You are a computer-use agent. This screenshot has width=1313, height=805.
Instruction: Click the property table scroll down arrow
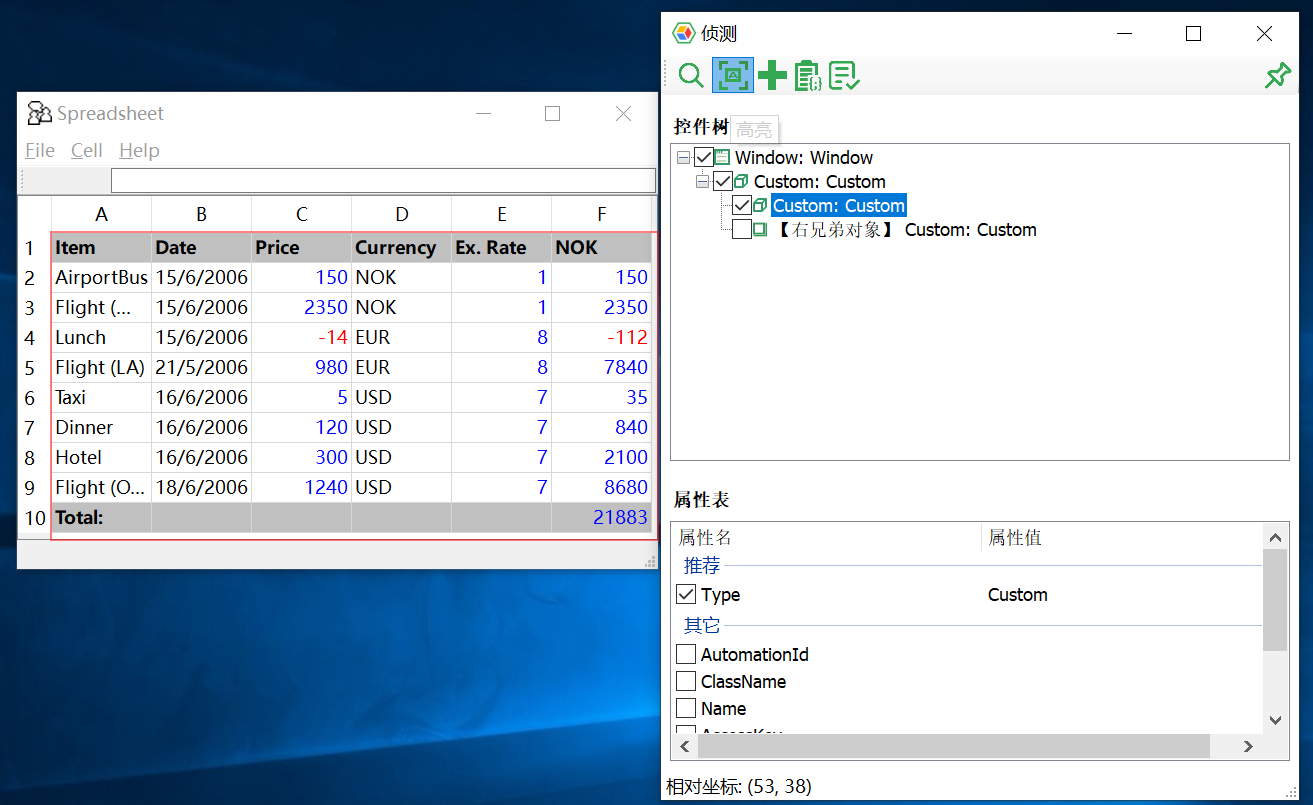click(x=1275, y=720)
